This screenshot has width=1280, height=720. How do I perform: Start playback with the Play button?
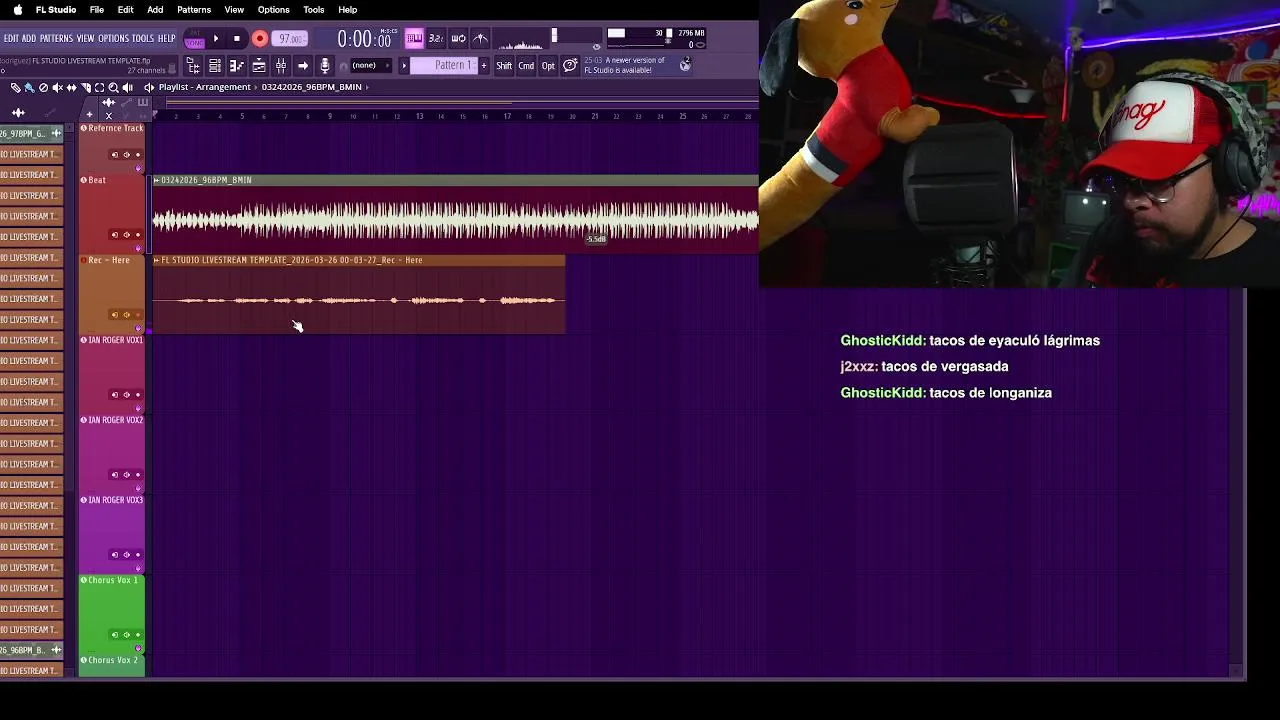coord(216,39)
